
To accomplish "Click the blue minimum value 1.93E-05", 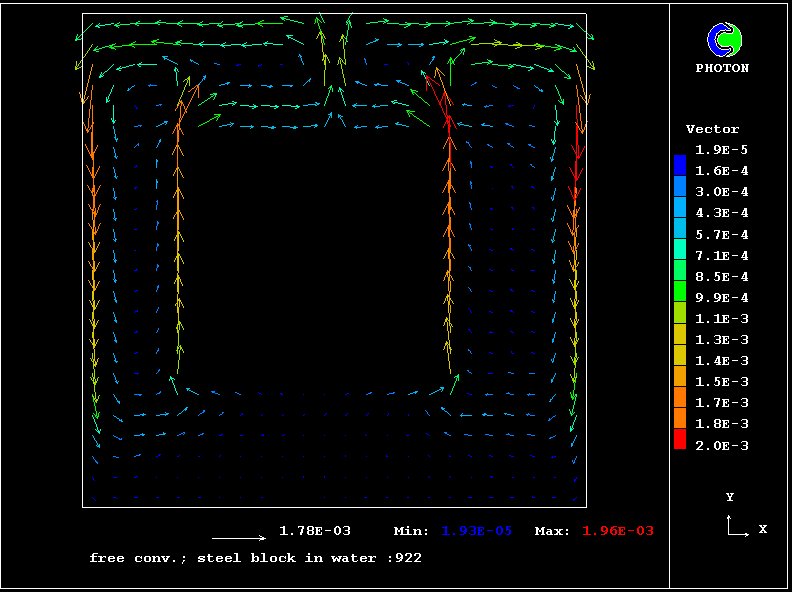I will click(476, 531).
